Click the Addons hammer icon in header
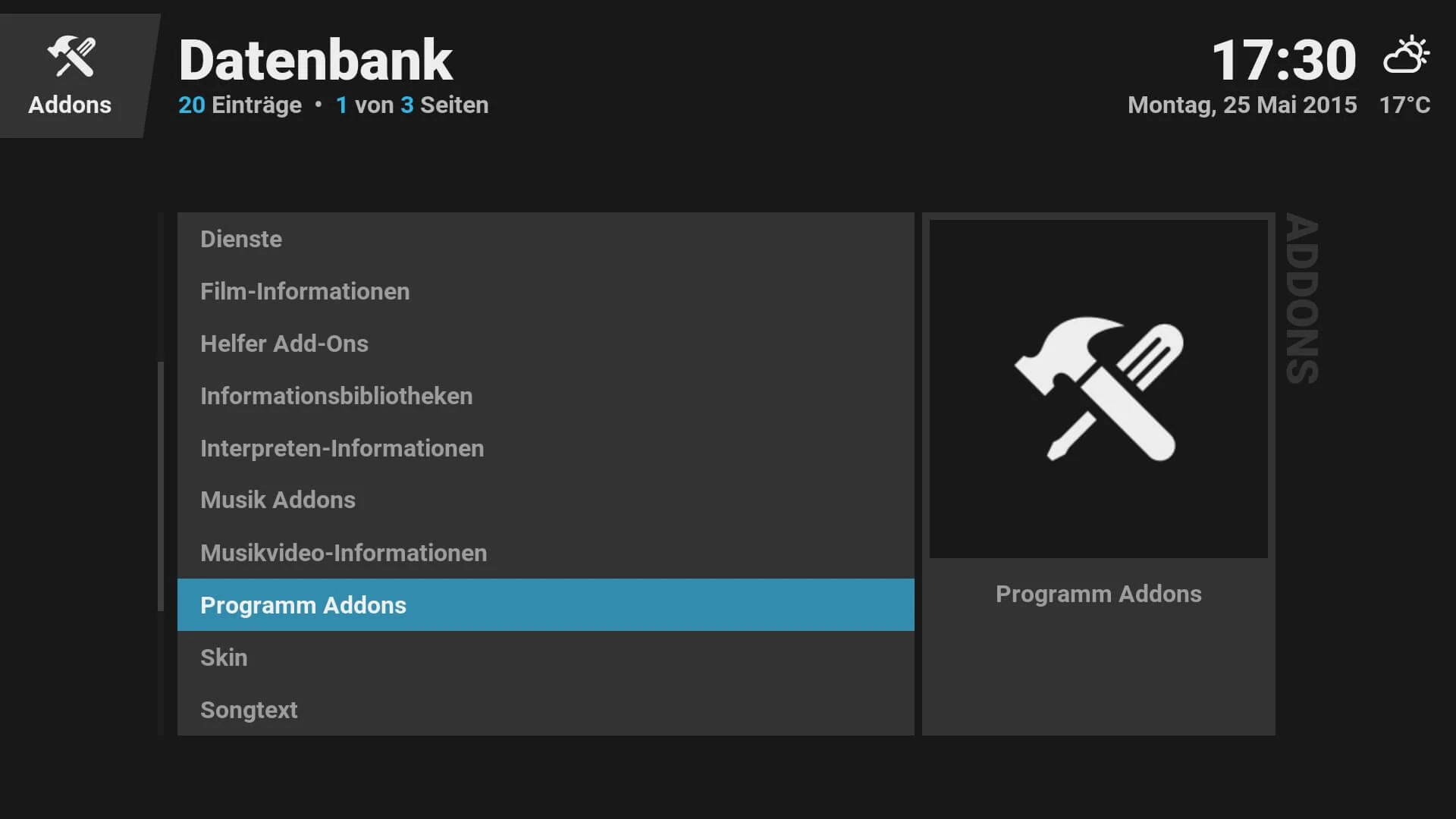The height and width of the screenshot is (819, 1456). 71,57
